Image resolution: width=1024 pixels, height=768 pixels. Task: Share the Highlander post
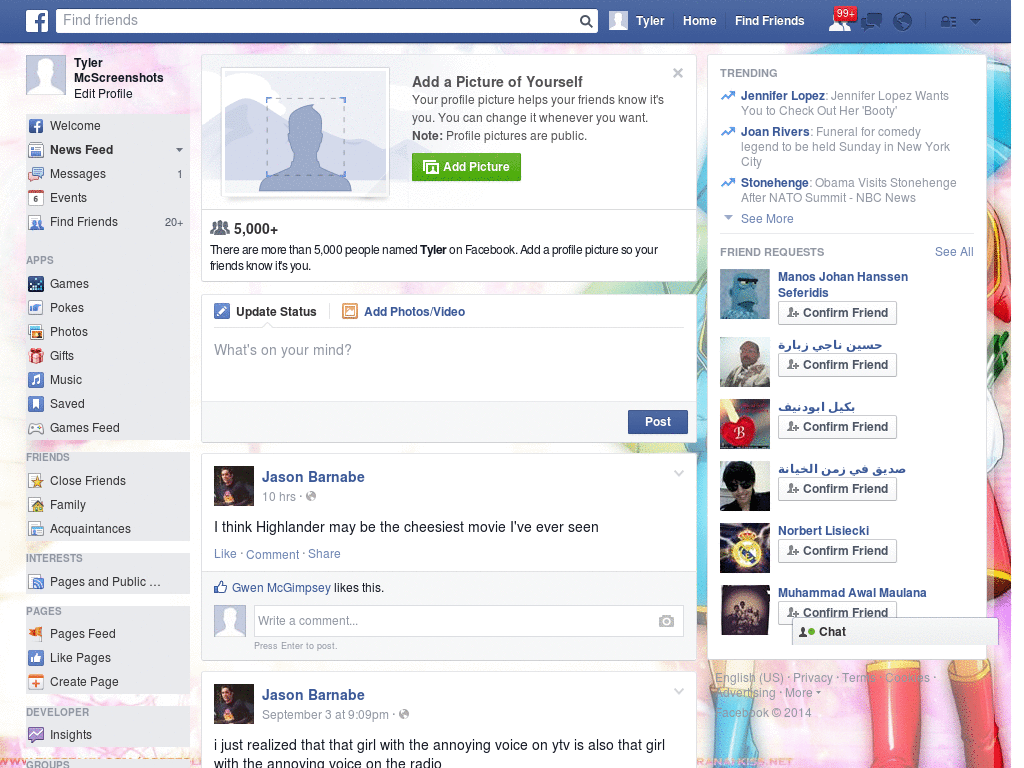click(324, 554)
